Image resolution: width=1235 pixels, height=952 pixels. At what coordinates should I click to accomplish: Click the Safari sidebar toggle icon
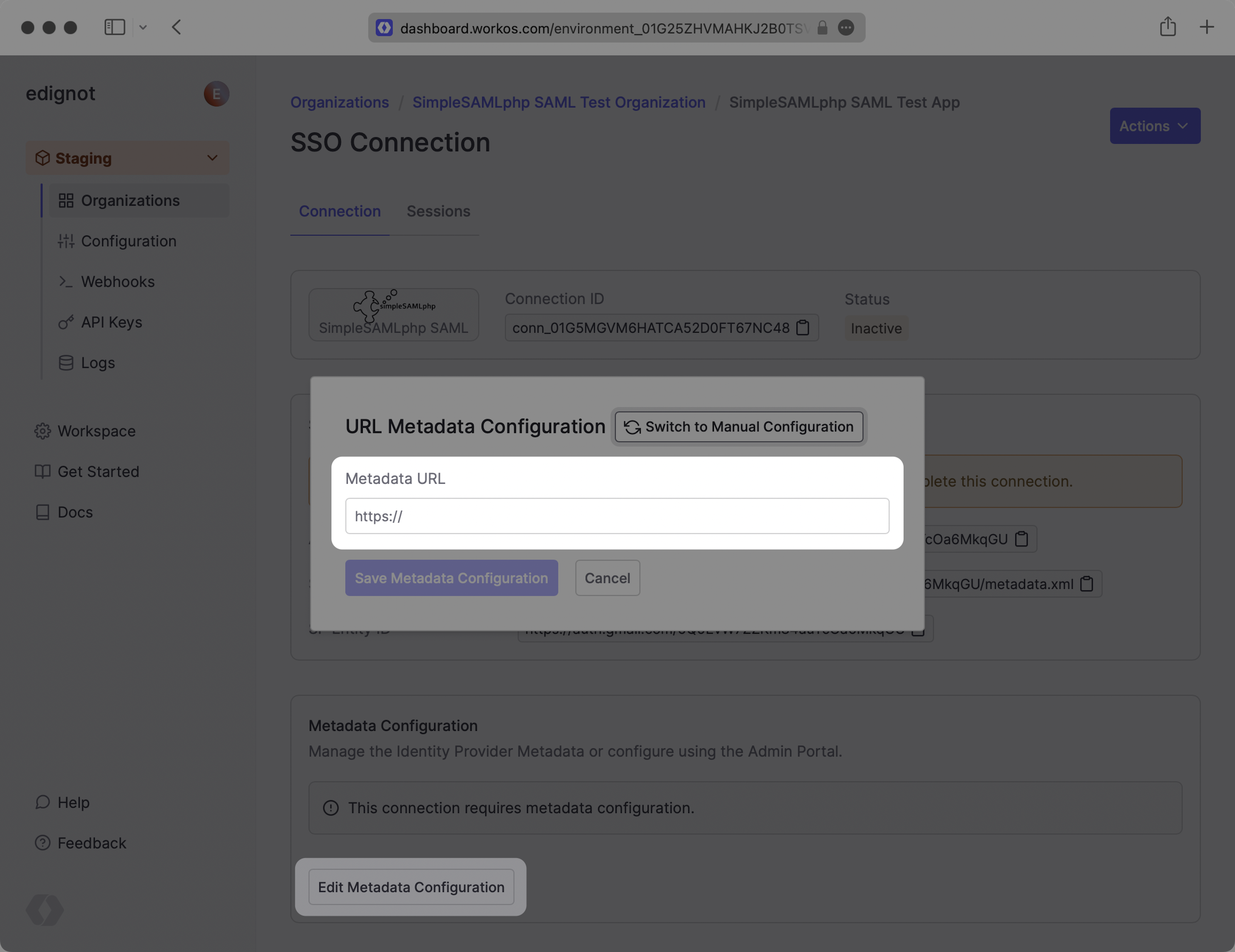pos(115,27)
